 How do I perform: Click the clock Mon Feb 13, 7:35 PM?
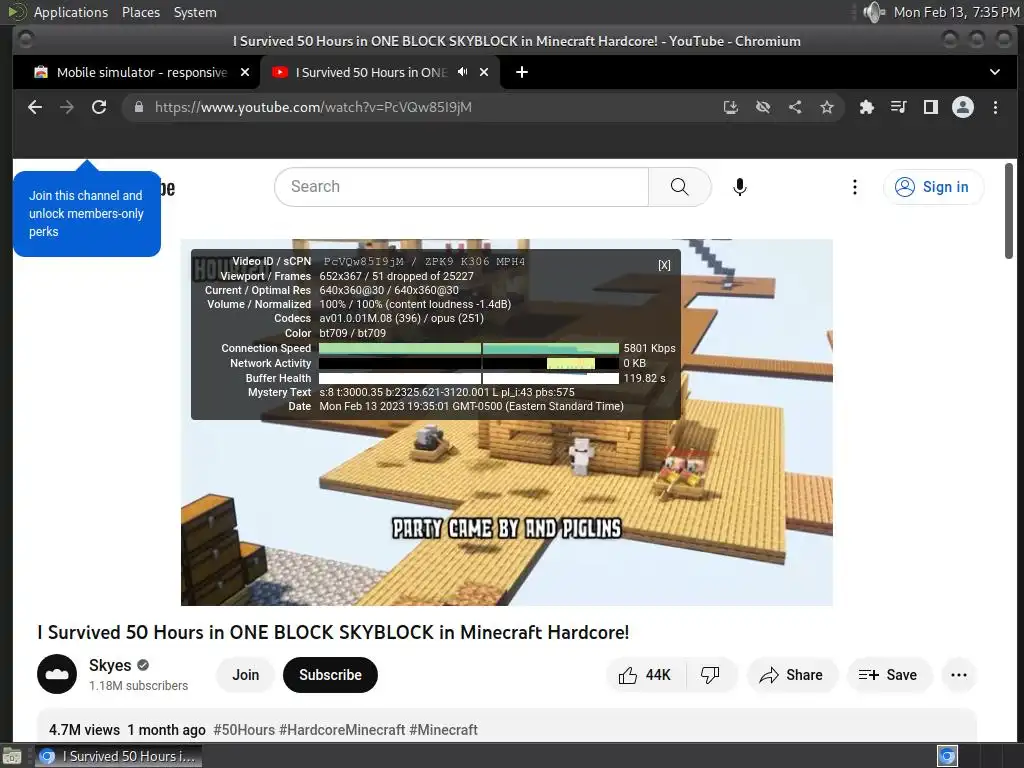956,12
